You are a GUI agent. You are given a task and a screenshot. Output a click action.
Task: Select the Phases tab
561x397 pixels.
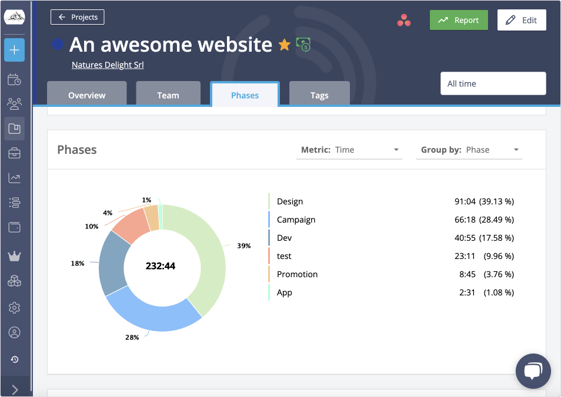pyautogui.click(x=245, y=95)
